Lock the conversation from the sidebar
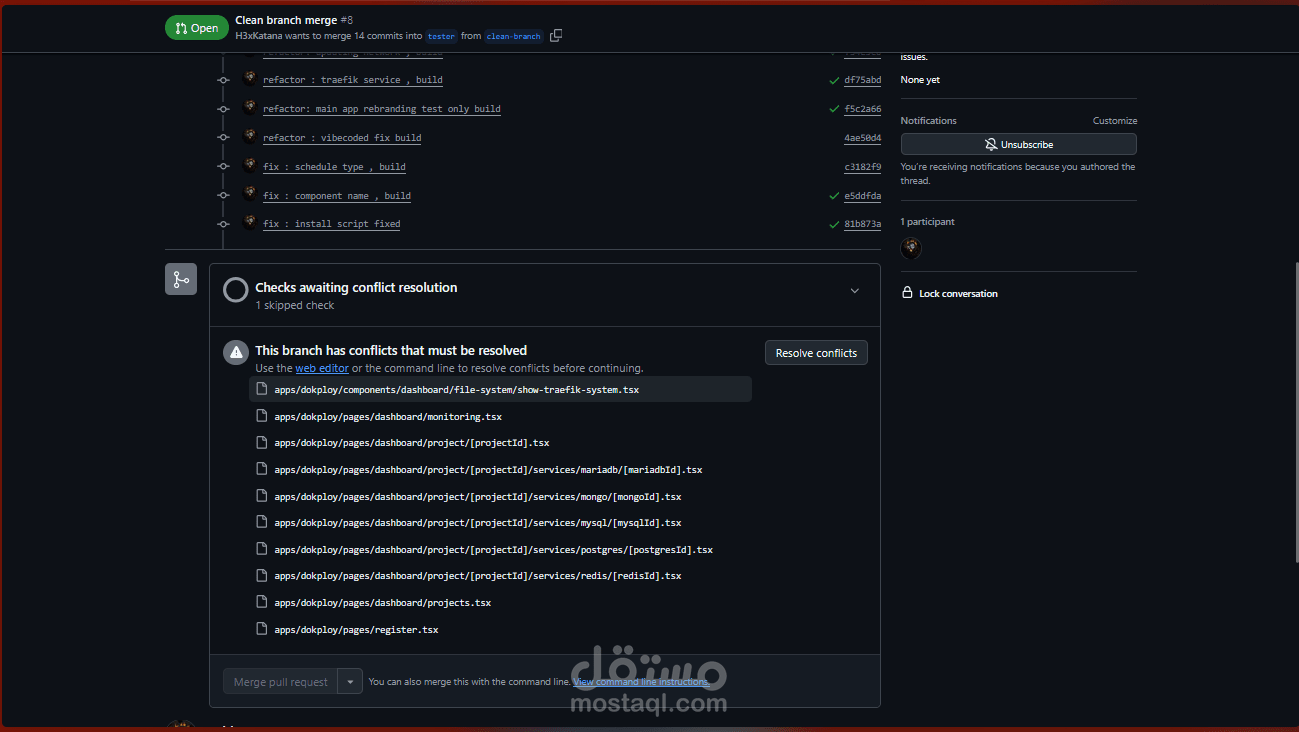 point(950,294)
